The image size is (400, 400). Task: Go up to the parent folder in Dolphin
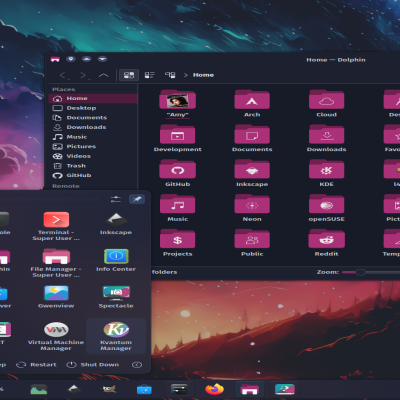(104, 75)
